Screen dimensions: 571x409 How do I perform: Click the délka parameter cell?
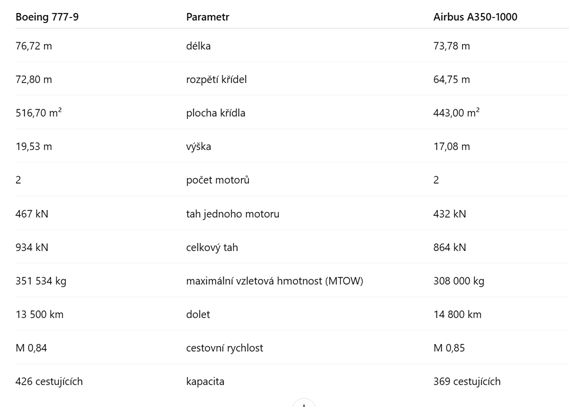point(198,46)
